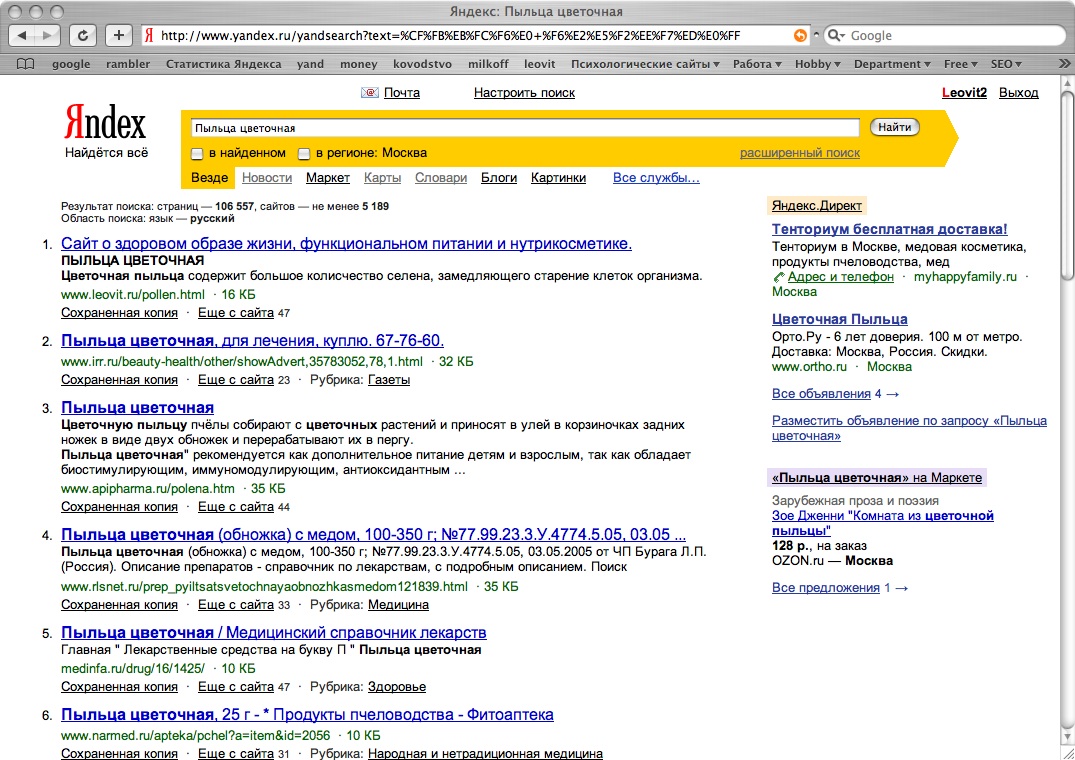Click the Safari forward arrow button
Viewport: 1075px width, 760px height.
click(47, 35)
